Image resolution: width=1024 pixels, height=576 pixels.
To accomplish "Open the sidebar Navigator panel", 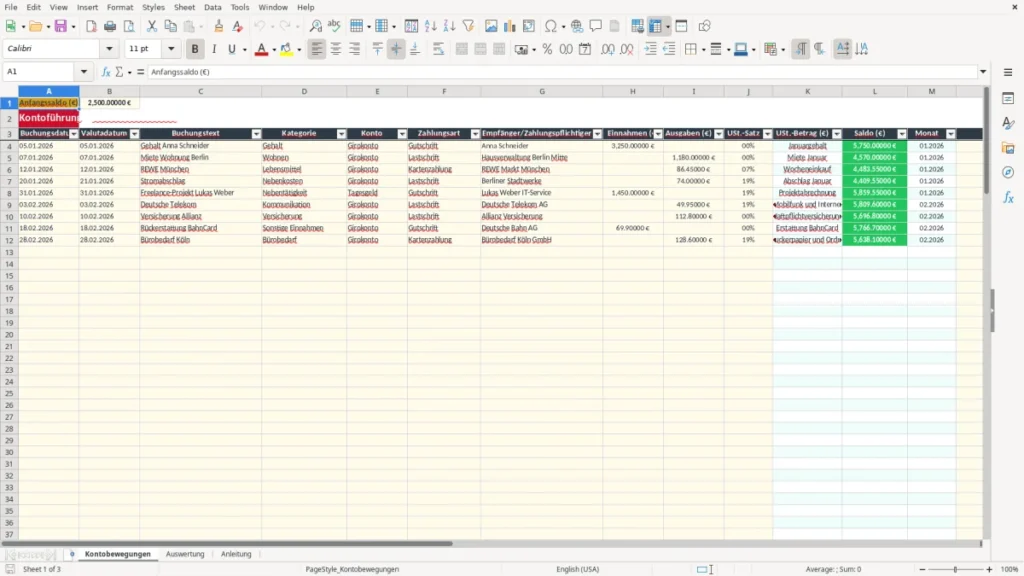I will [x=1008, y=173].
